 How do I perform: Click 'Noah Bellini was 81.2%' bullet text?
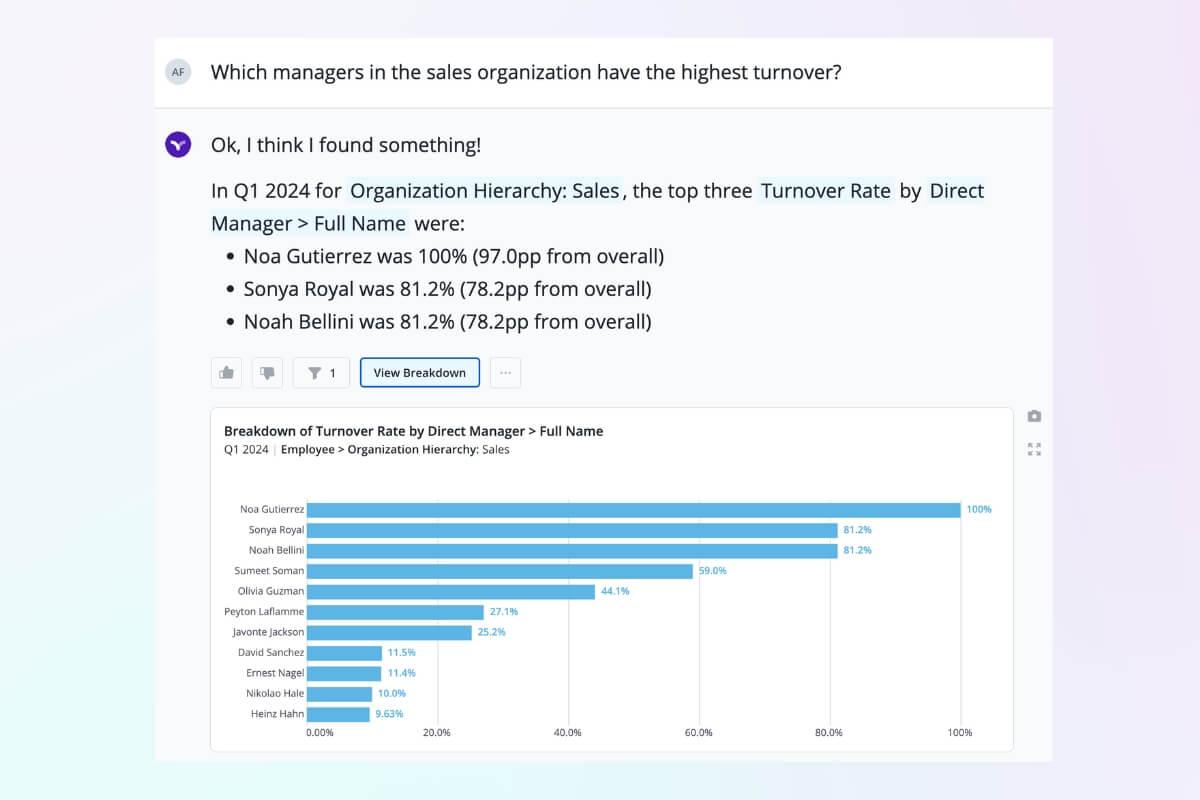[x=349, y=322]
